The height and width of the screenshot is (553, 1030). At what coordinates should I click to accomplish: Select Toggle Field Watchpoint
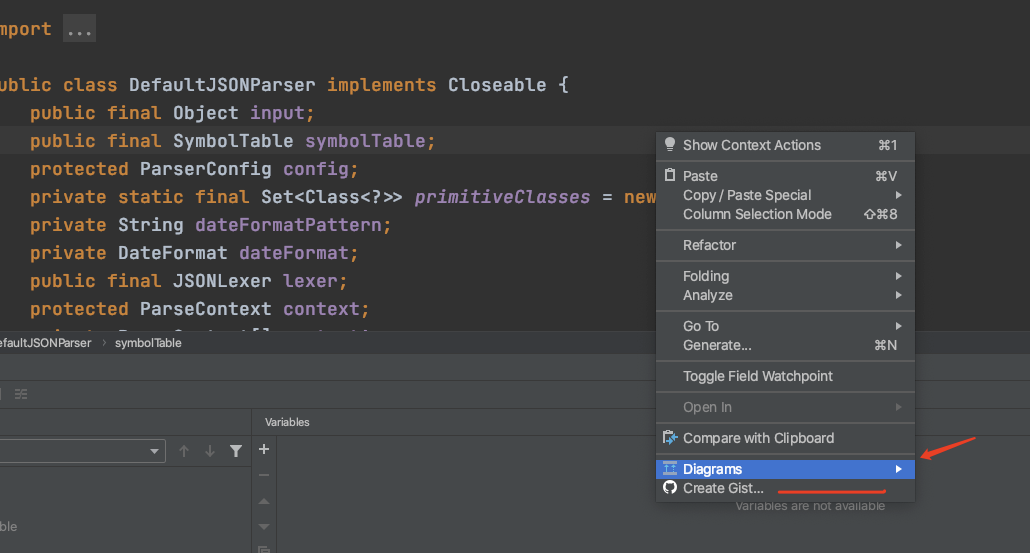[x=785, y=376]
